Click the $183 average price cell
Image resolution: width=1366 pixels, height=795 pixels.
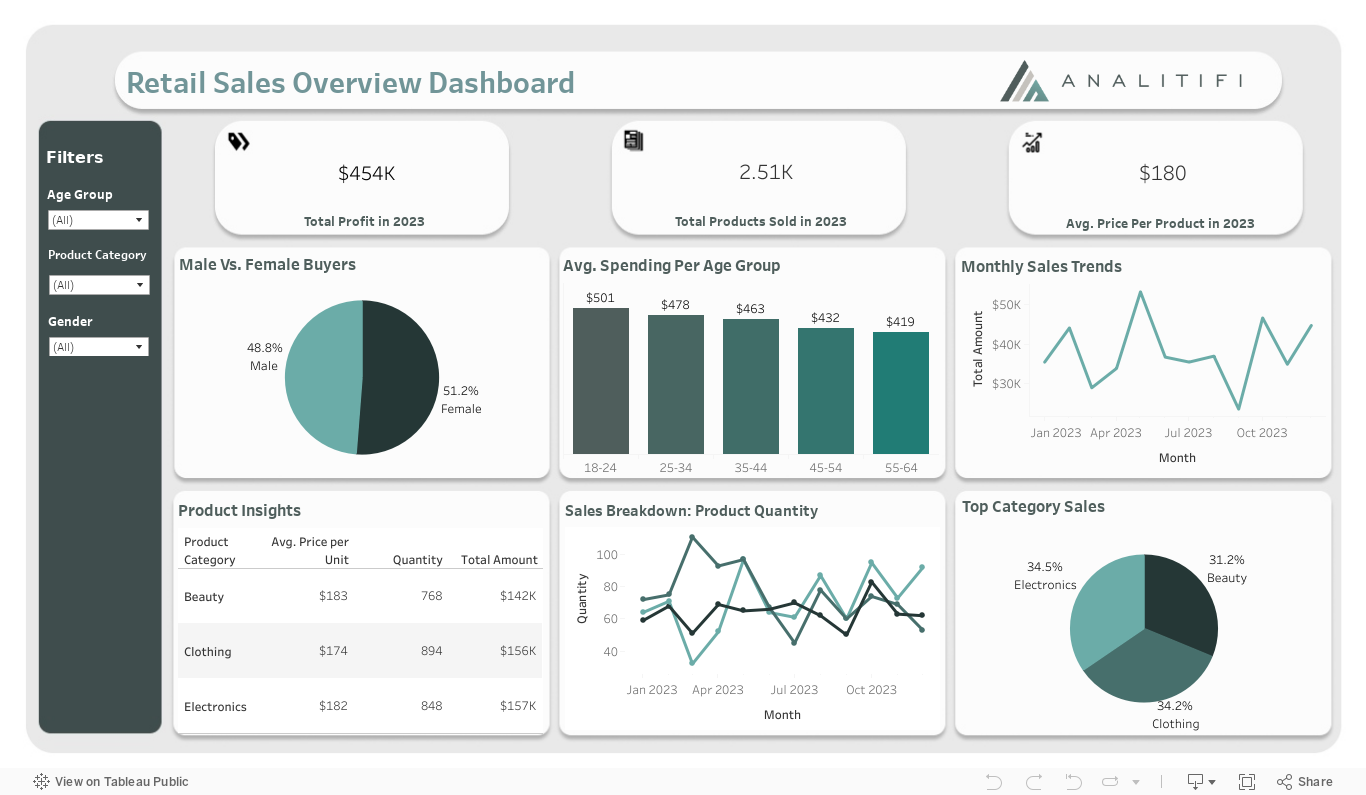[x=333, y=596]
